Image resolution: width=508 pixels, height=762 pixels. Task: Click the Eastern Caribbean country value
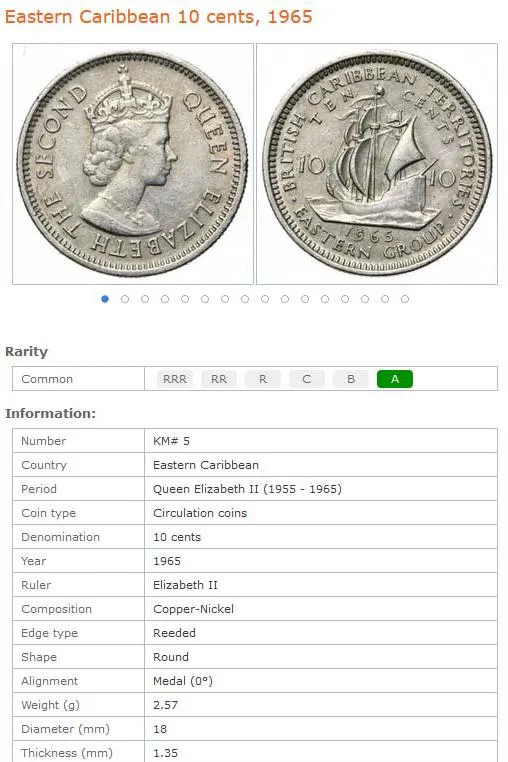pos(206,465)
